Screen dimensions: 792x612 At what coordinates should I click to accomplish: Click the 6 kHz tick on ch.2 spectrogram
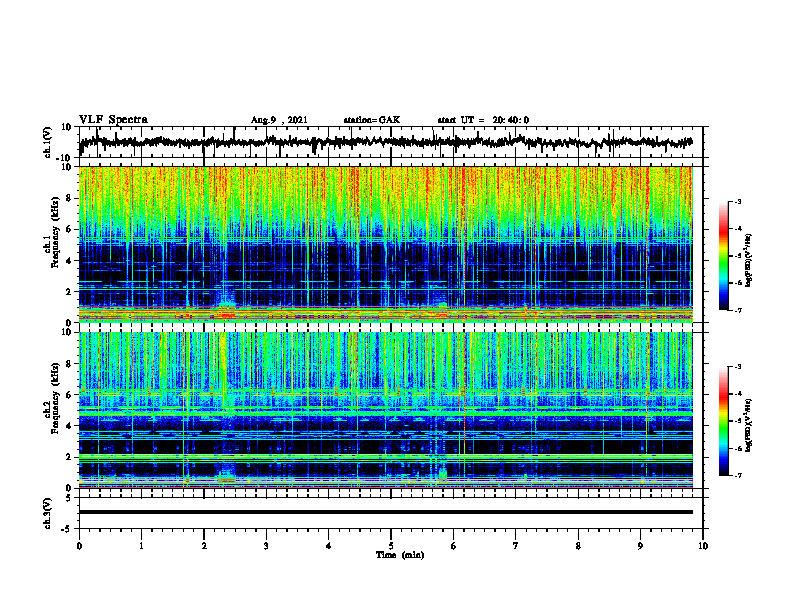point(69,395)
